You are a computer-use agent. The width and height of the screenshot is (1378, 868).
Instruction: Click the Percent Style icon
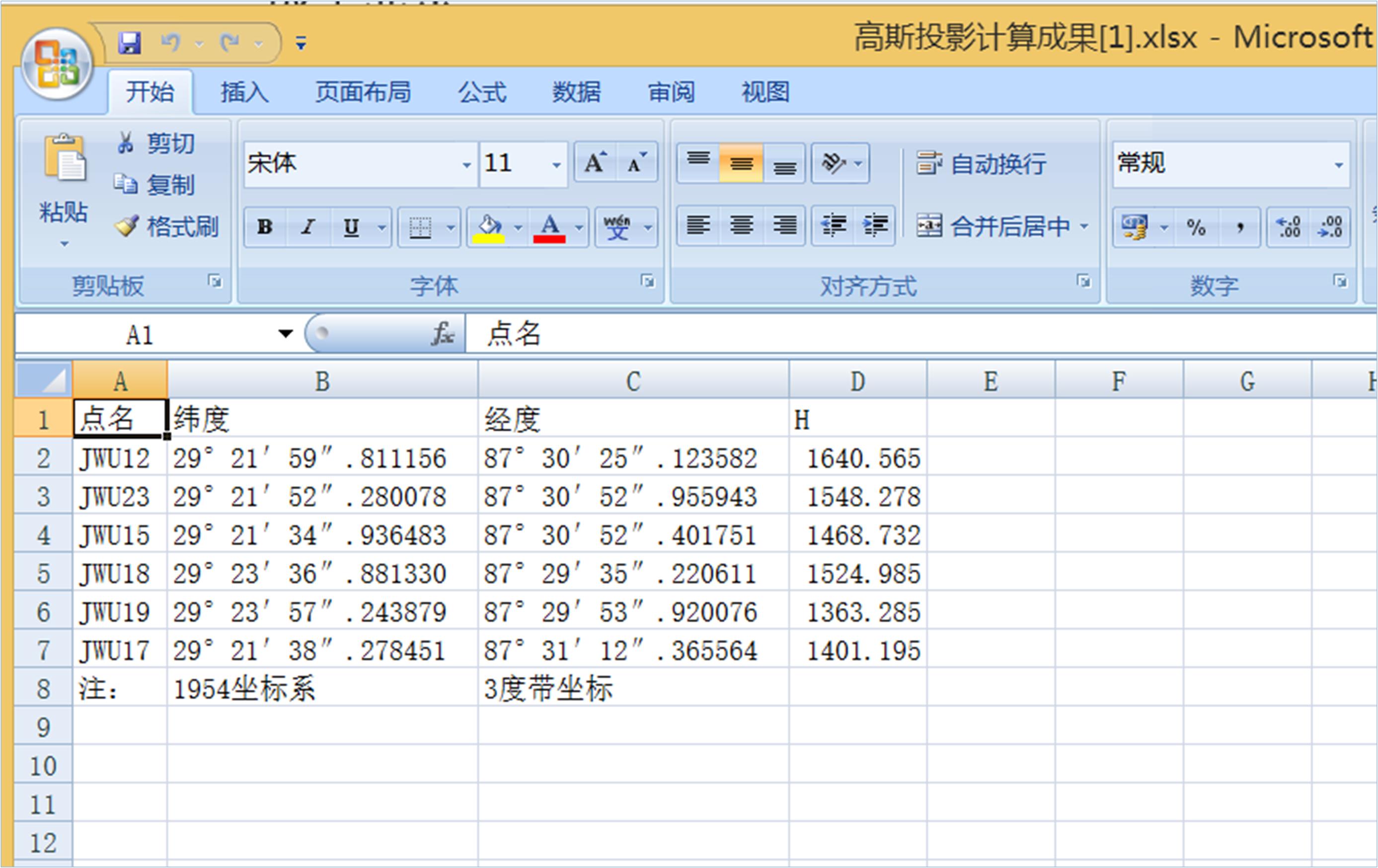click(x=1196, y=228)
